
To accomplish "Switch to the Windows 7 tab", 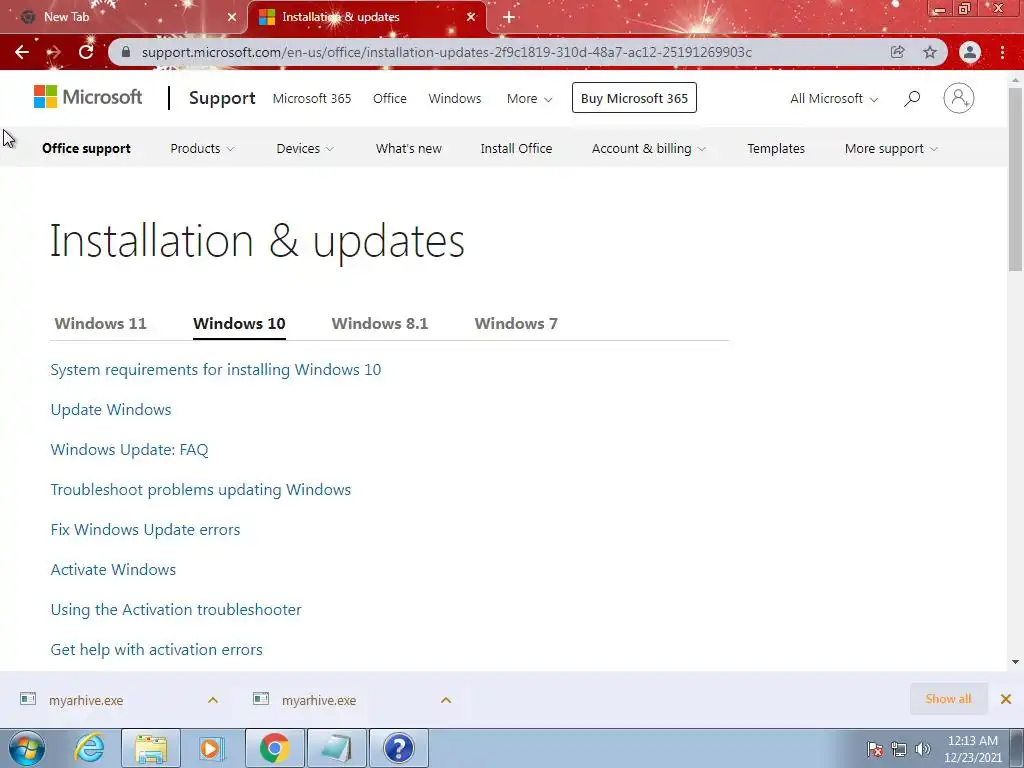I will (516, 323).
